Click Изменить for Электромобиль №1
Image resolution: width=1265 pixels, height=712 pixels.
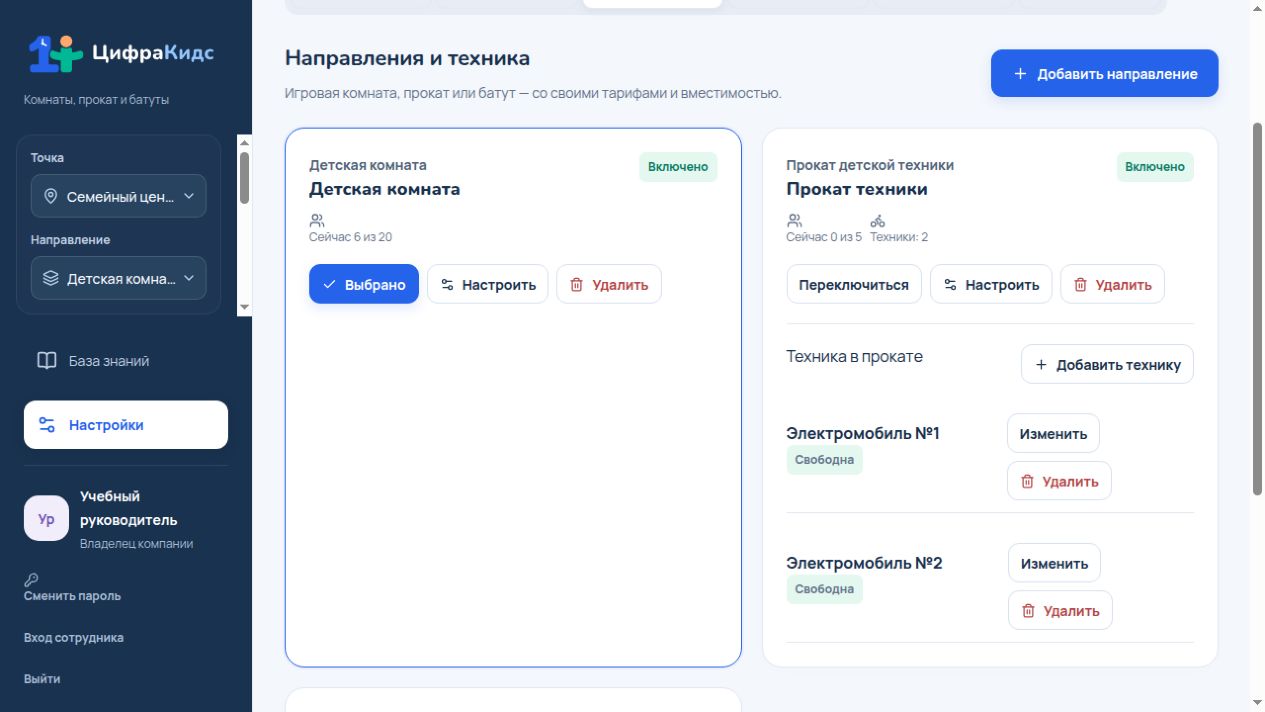1053,434
